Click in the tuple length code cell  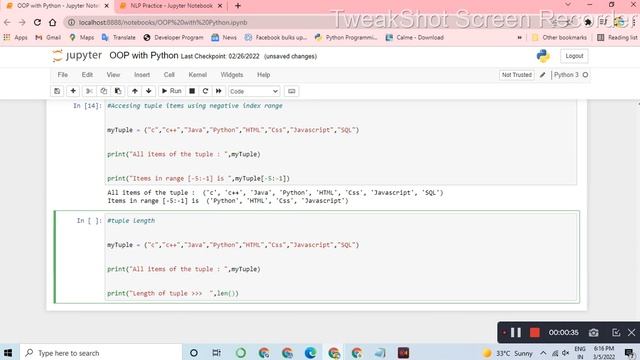pos(341,257)
